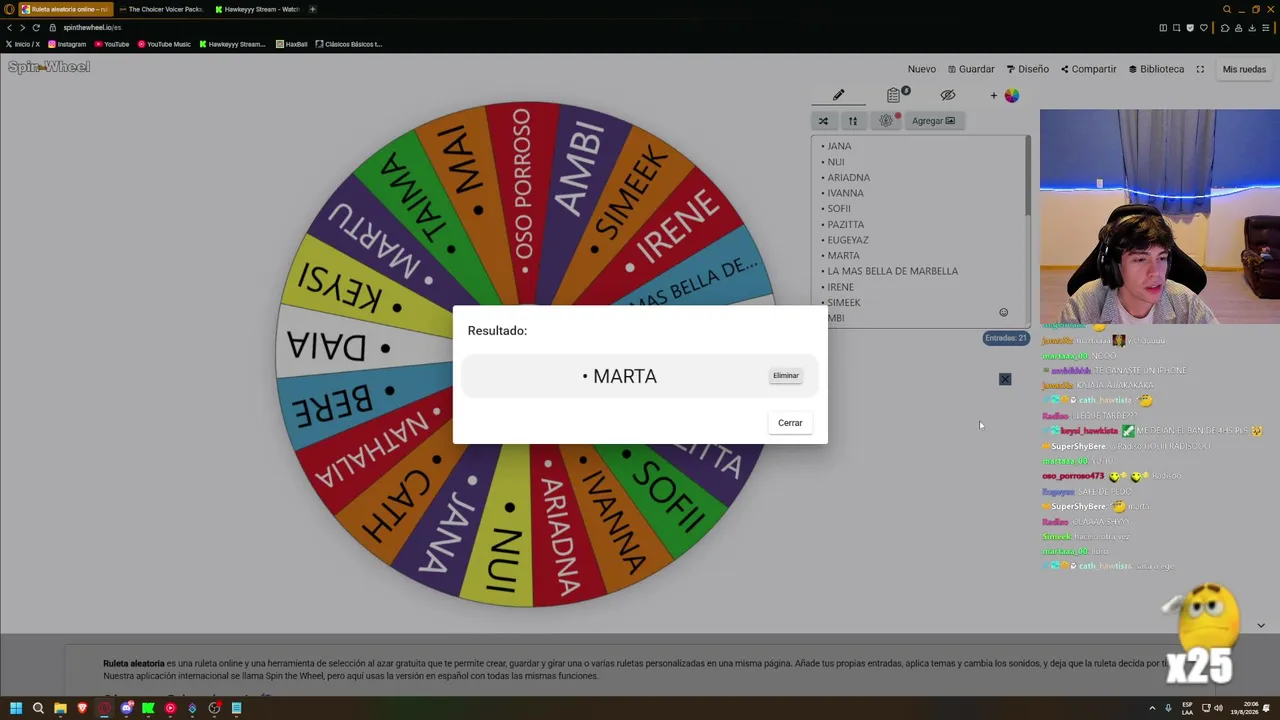Close the result dialog with Cerrar
Viewport: 1280px width, 720px height.
790,423
